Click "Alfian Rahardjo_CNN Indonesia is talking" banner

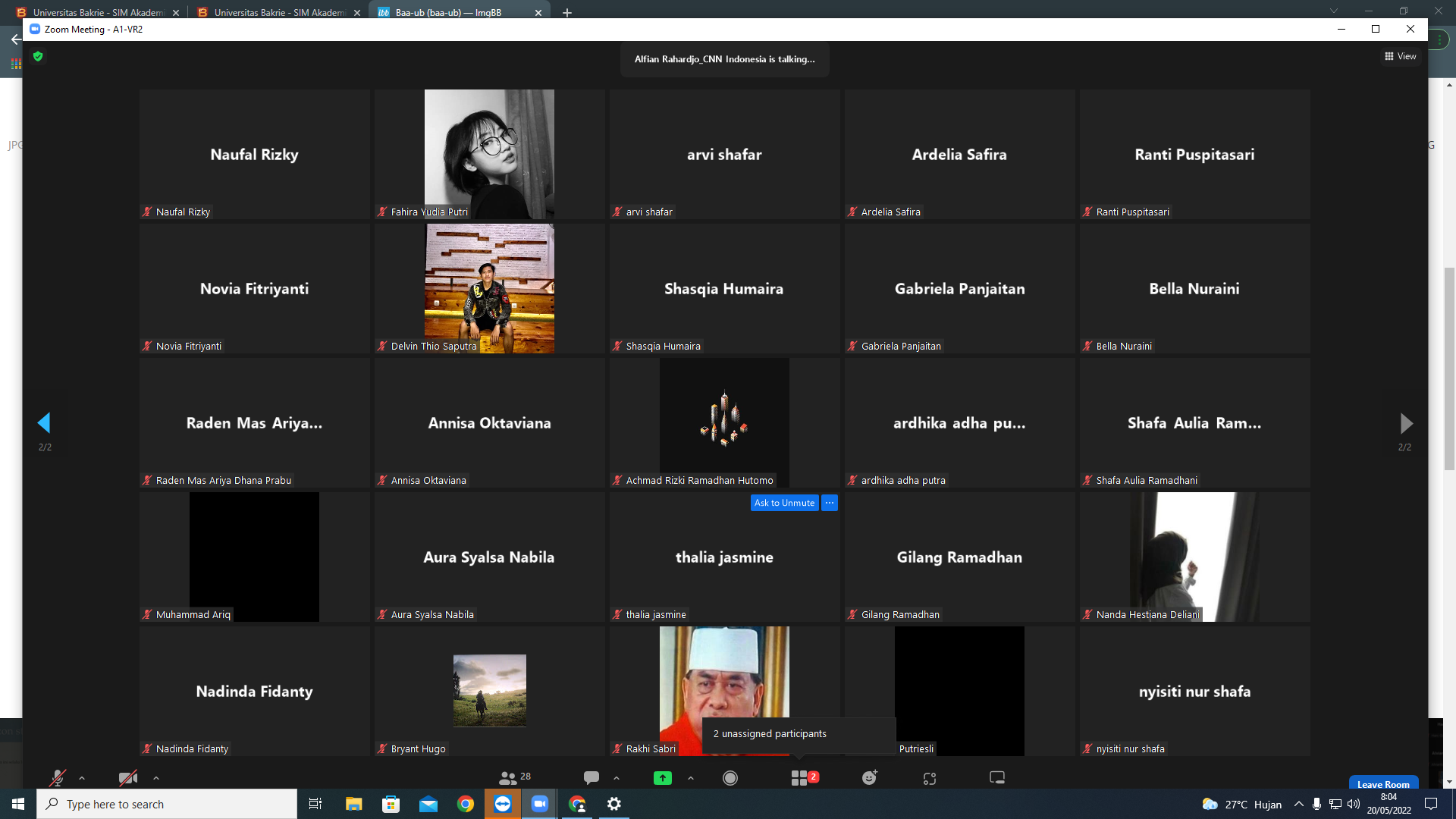[x=724, y=59]
